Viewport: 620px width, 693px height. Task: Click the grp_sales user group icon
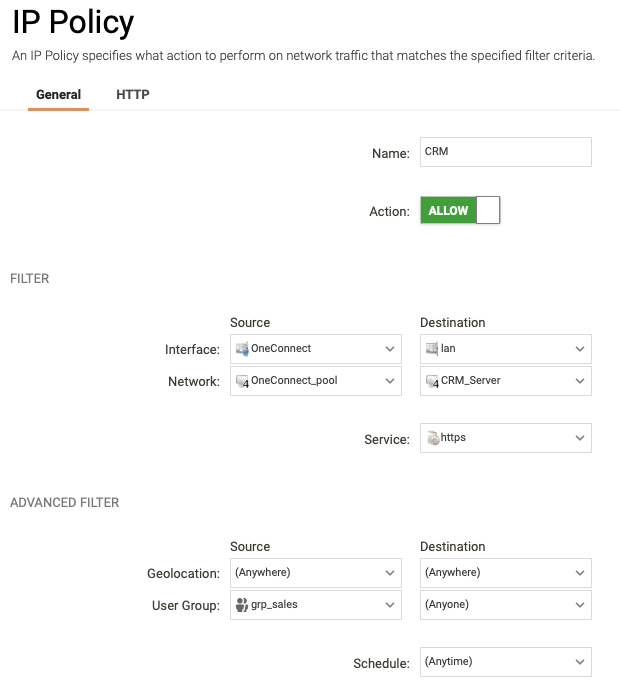pyautogui.click(x=242, y=605)
